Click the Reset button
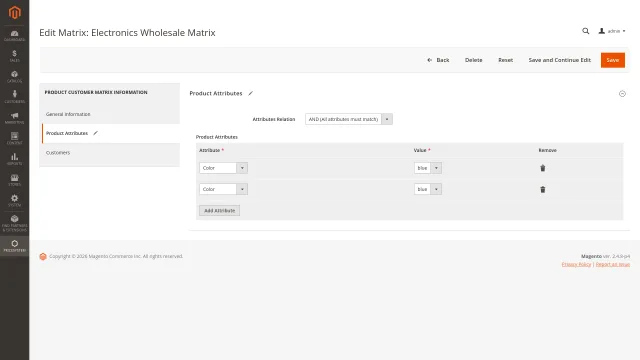The width and height of the screenshot is (640, 360). click(505, 60)
